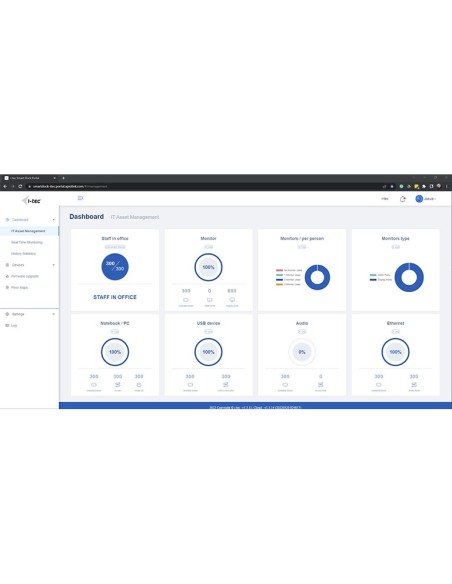
Task: Open the language selector in header
Action: 385,199
